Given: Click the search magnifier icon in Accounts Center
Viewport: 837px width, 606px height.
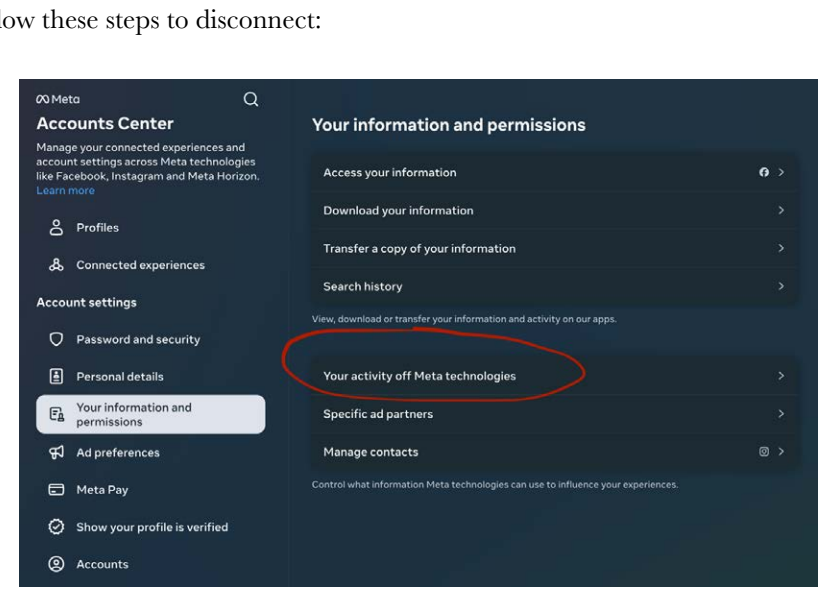Looking at the screenshot, I should (x=251, y=99).
